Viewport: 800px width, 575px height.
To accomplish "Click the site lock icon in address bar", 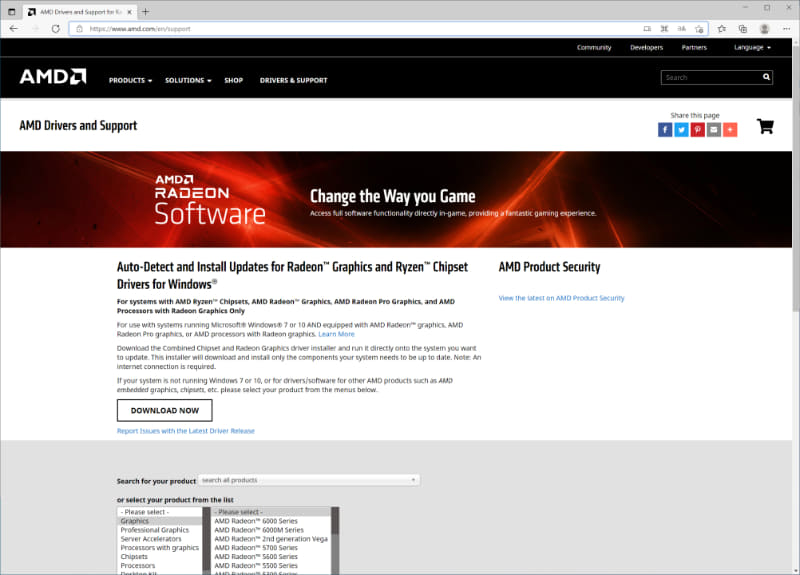I will point(79,29).
